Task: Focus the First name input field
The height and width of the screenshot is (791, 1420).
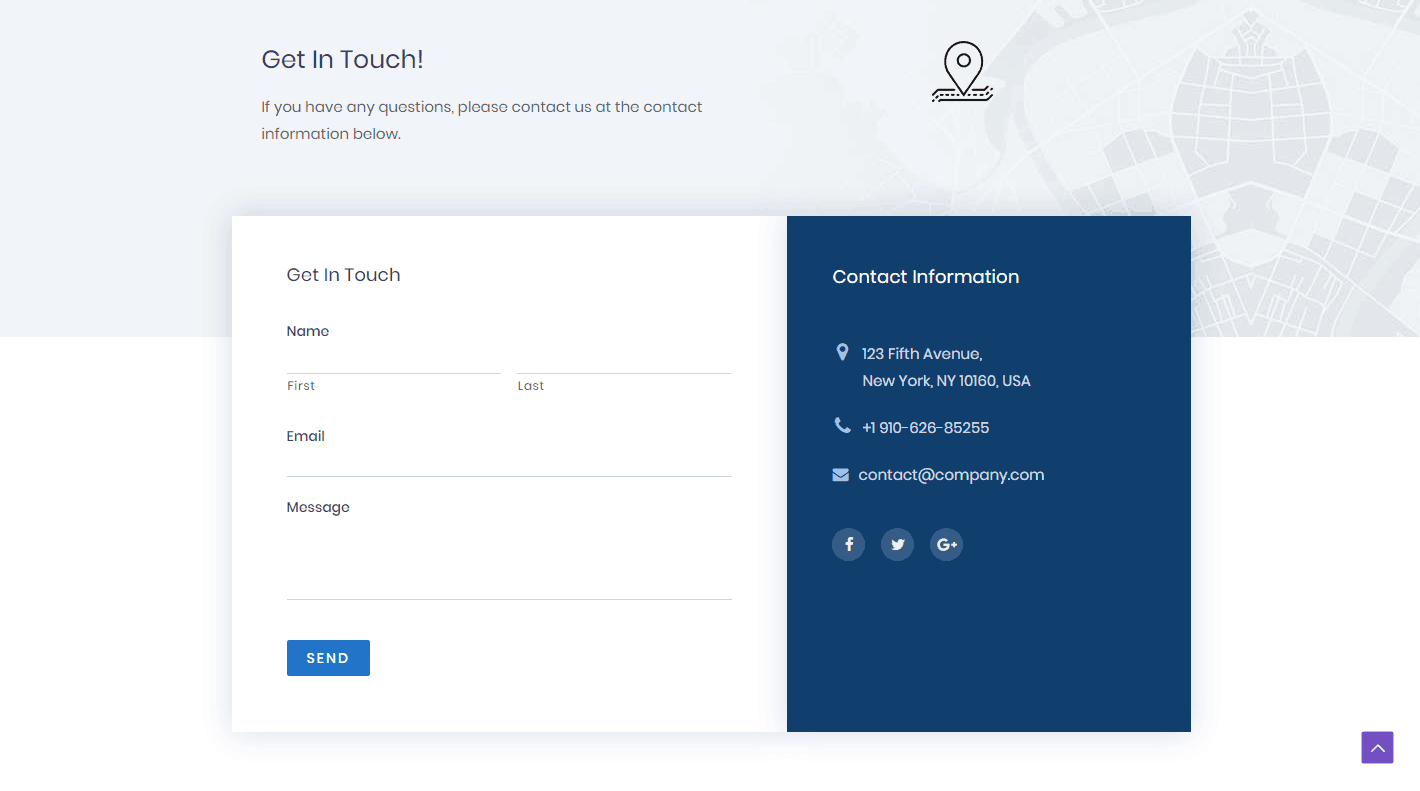Action: [393, 360]
